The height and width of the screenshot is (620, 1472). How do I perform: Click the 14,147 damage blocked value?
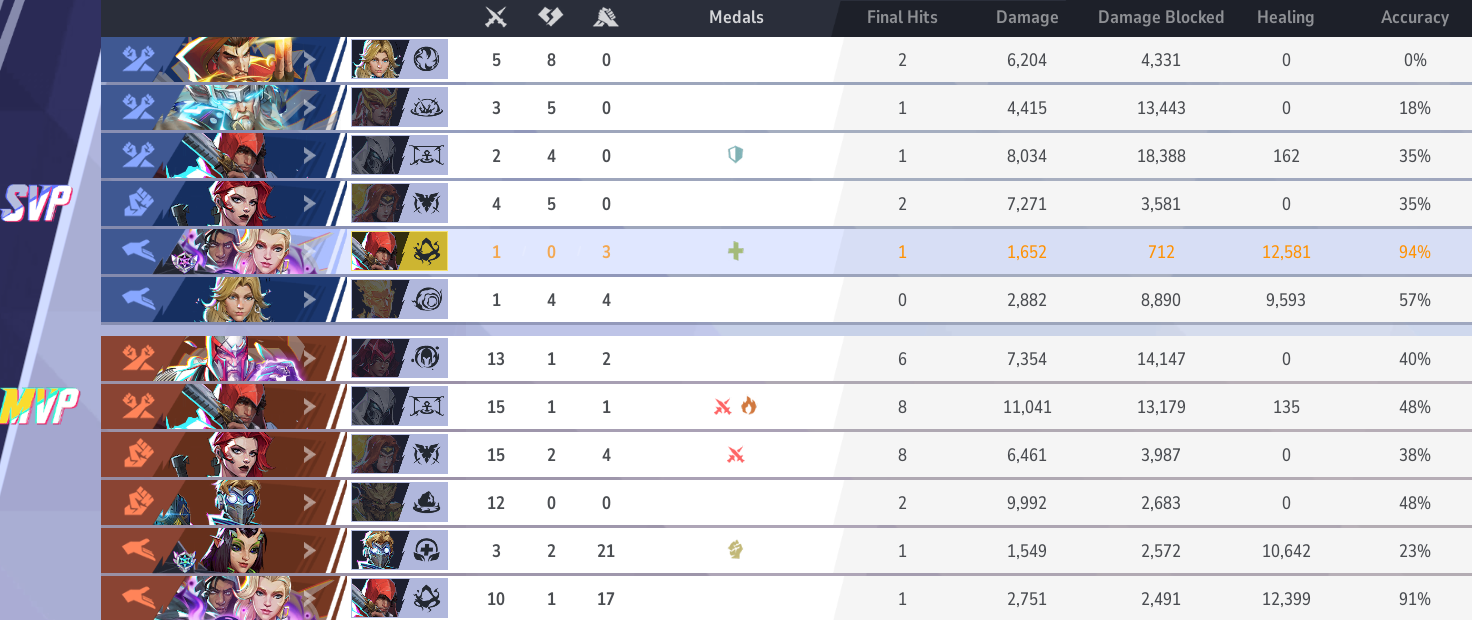[x=1160, y=359]
